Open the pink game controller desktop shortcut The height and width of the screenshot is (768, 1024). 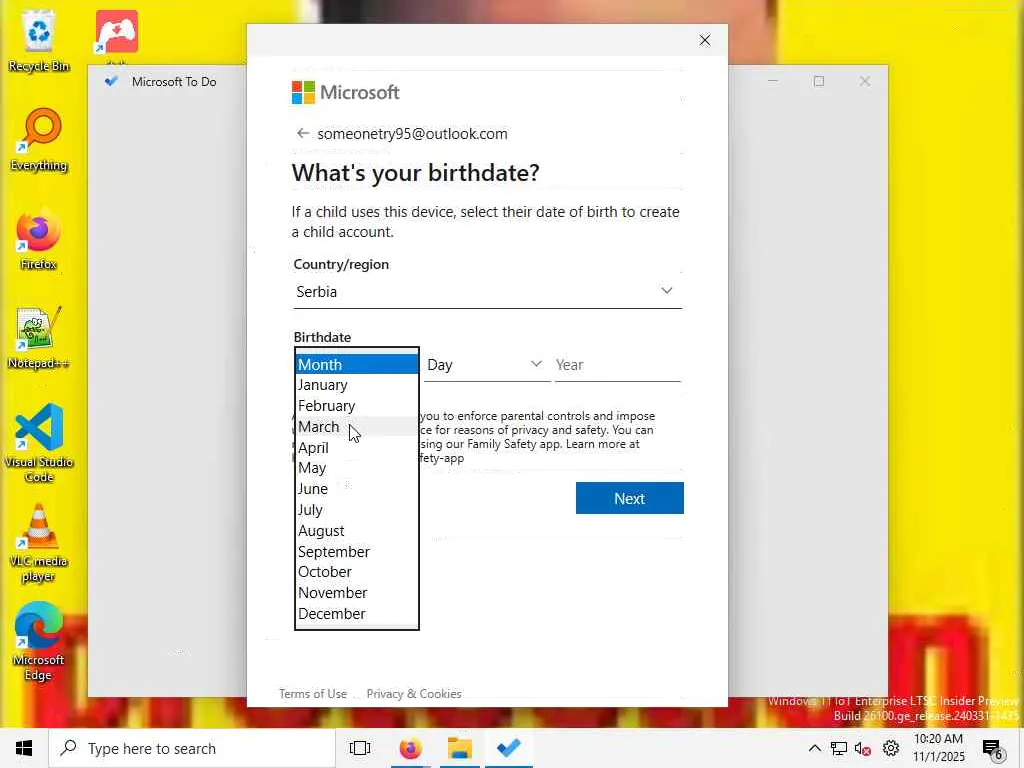[116, 32]
